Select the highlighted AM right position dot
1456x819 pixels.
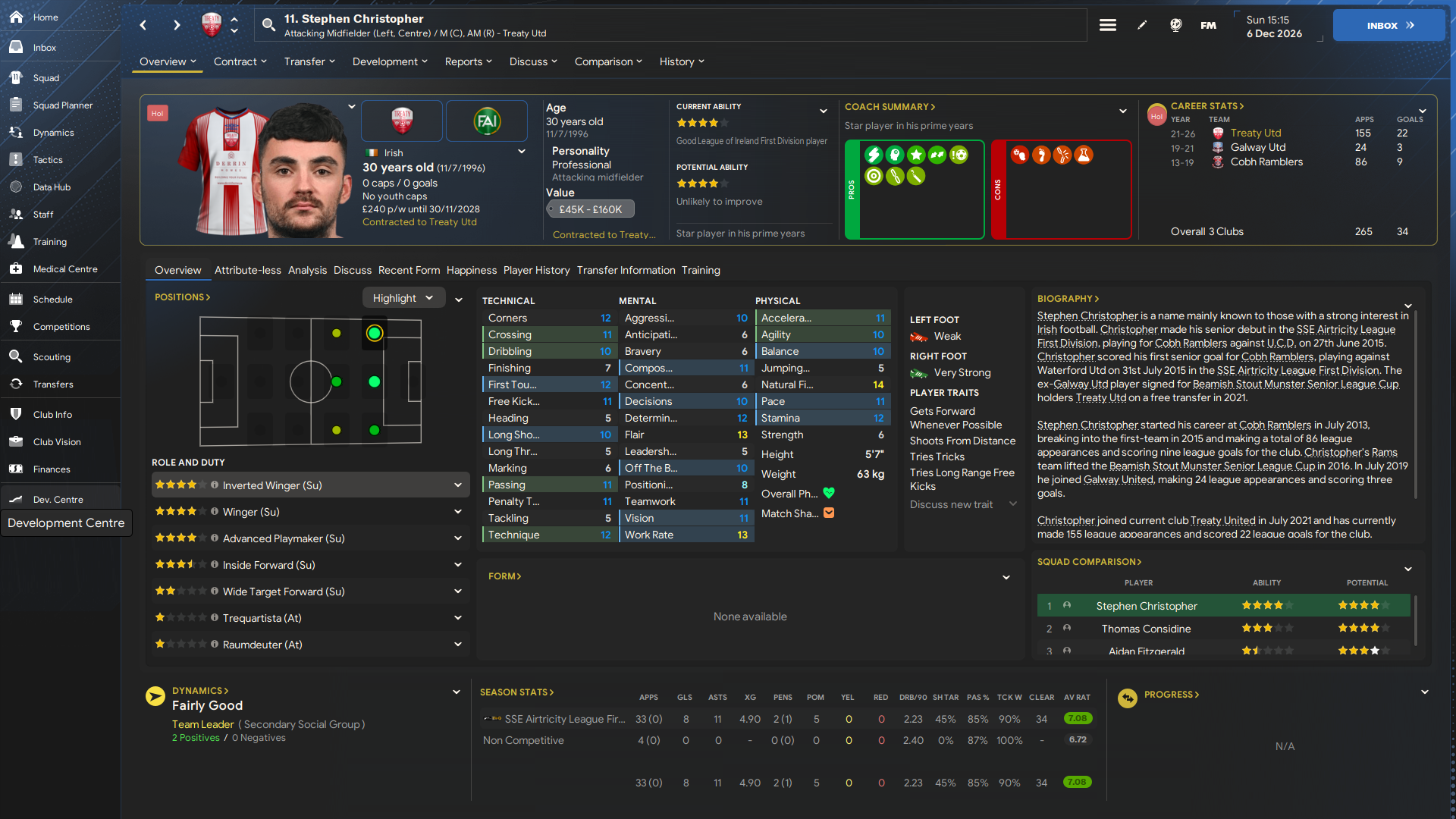(374, 333)
